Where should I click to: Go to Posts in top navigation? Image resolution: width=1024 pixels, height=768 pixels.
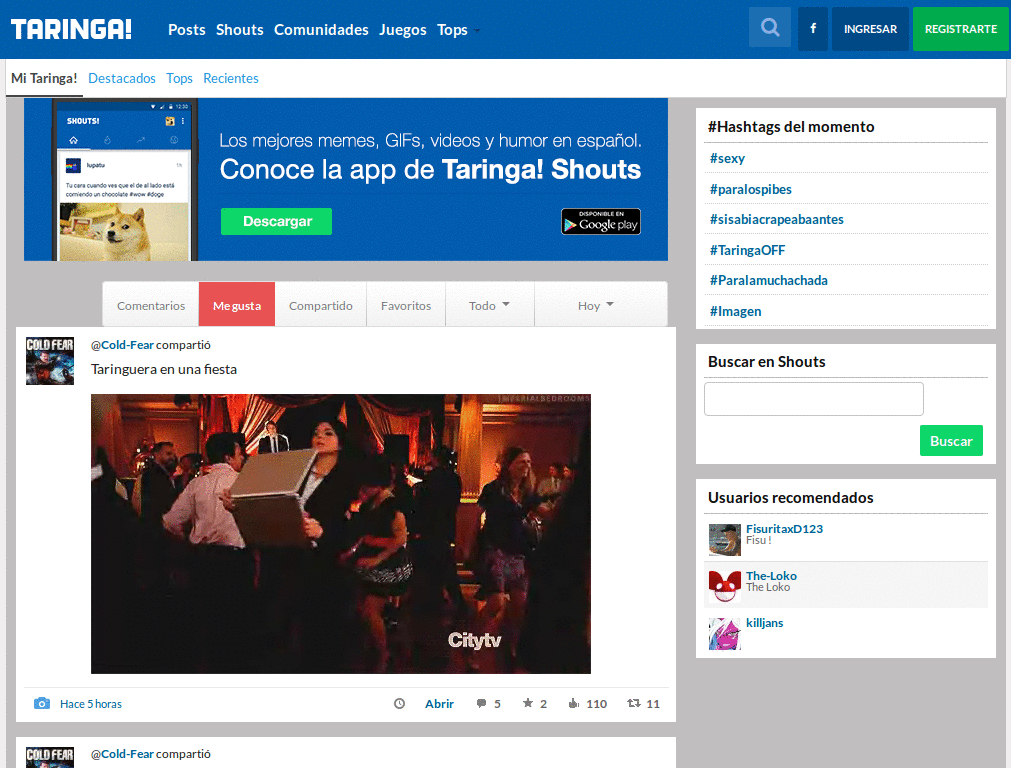(x=187, y=30)
